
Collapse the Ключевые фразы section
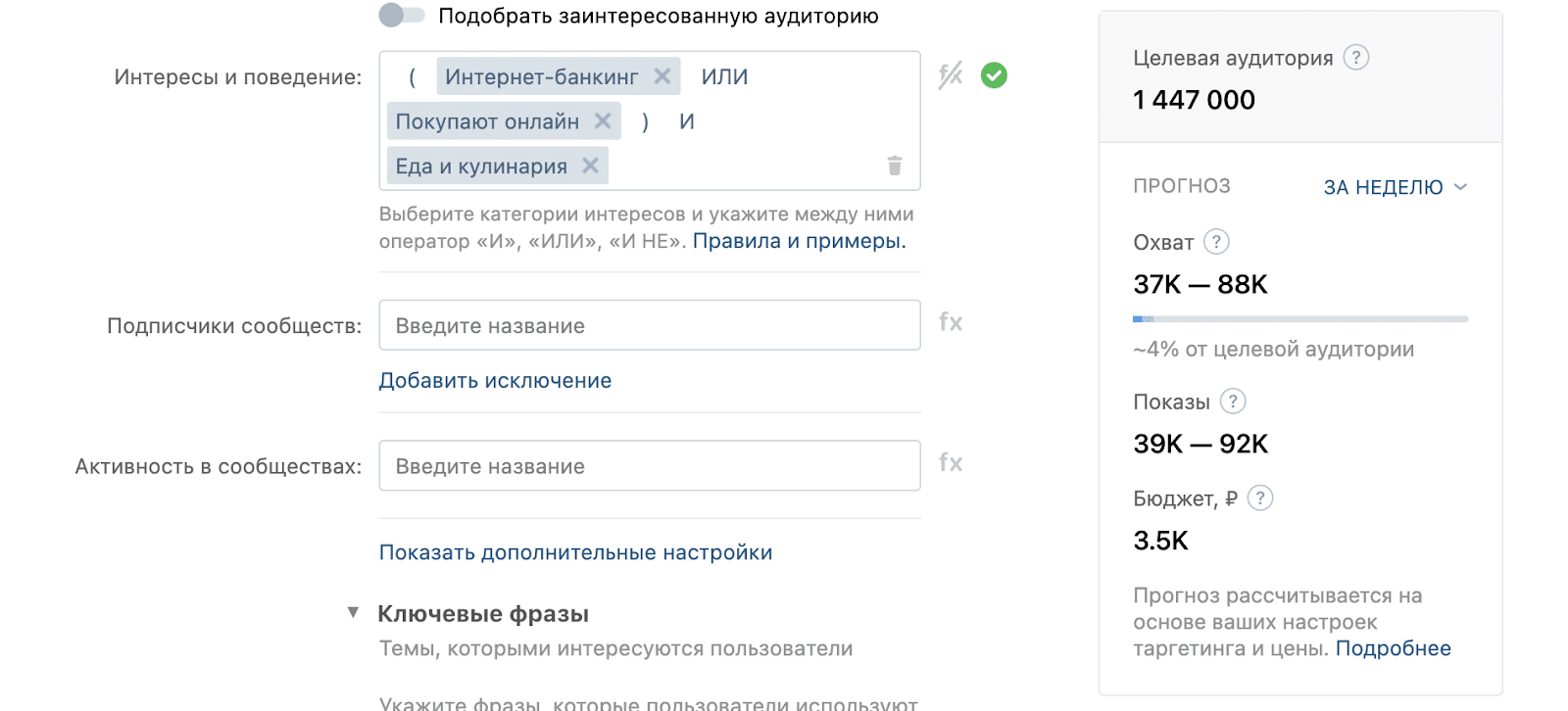353,613
